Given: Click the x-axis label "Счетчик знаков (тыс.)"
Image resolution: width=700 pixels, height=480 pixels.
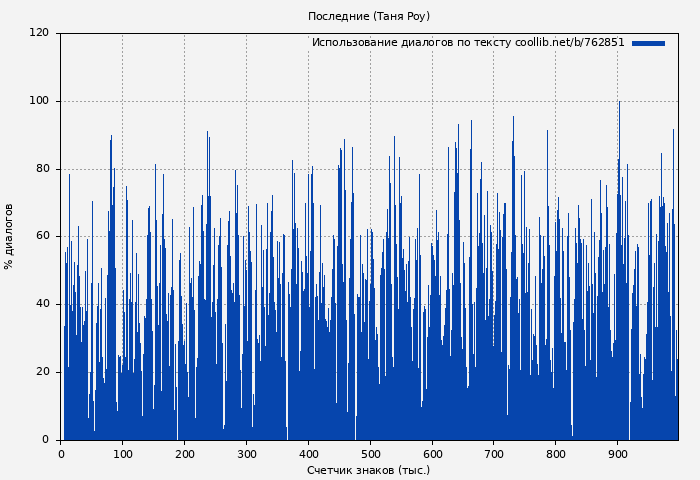Looking at the screenshot, I should pos(369,470).
